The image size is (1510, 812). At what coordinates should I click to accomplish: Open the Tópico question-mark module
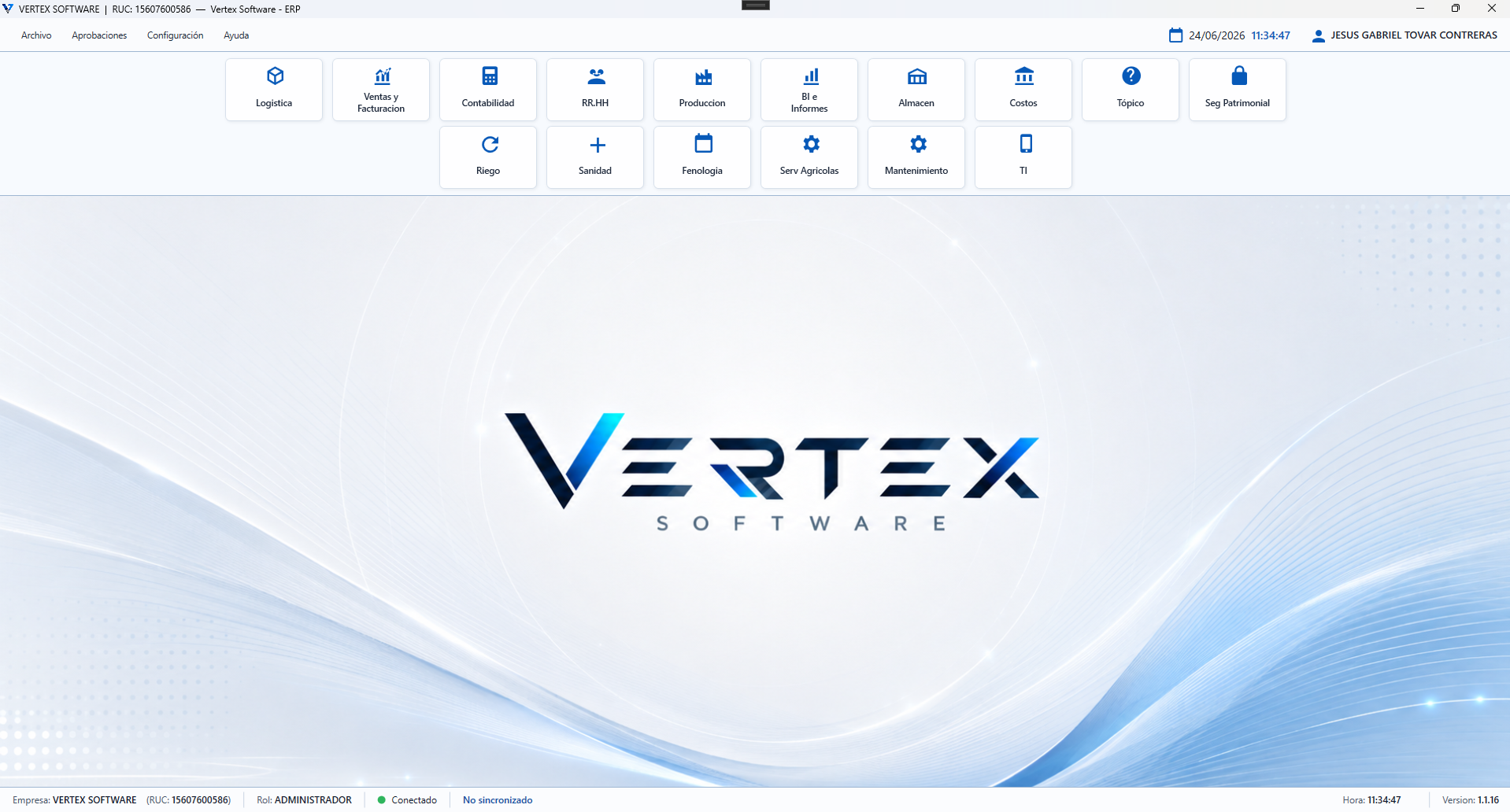pyautogui.click(x=1131, y=90)
